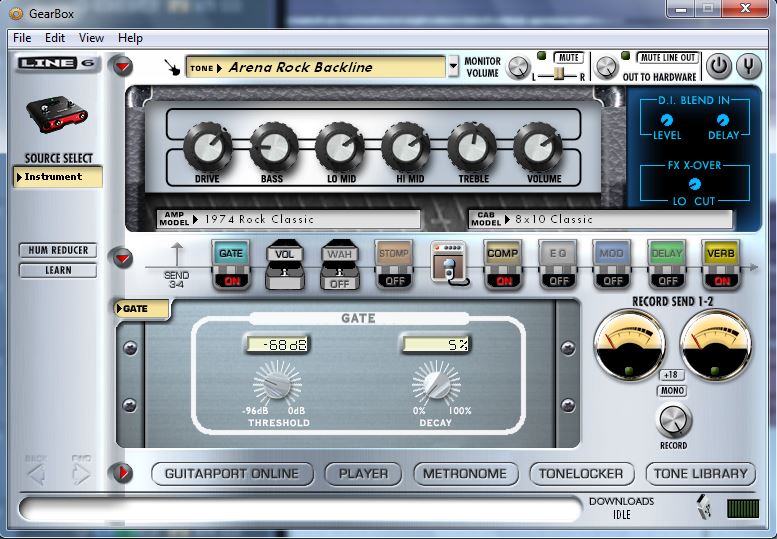Click the gate Threshold knob
The height and width of the screenshot is (539, 777).
tap(277, 383)
